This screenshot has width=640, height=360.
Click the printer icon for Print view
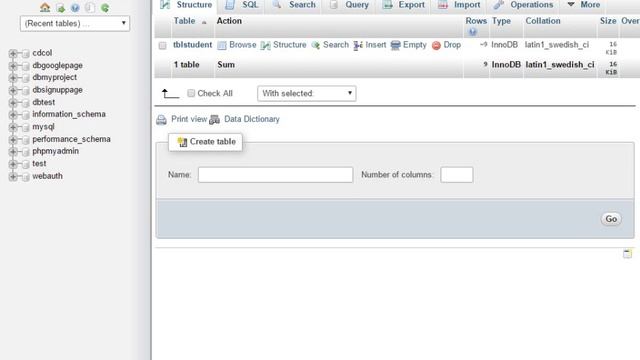click(x=162, y=120)
